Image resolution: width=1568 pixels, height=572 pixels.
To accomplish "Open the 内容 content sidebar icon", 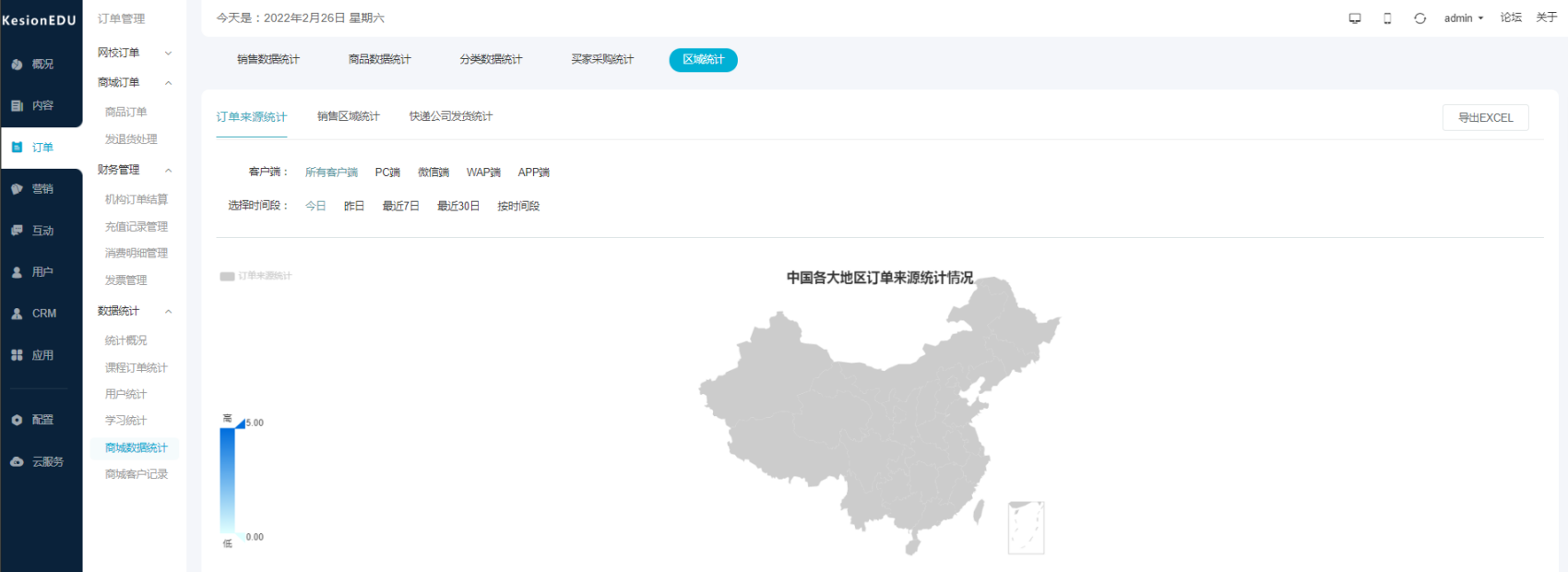I will coord(17,106).
